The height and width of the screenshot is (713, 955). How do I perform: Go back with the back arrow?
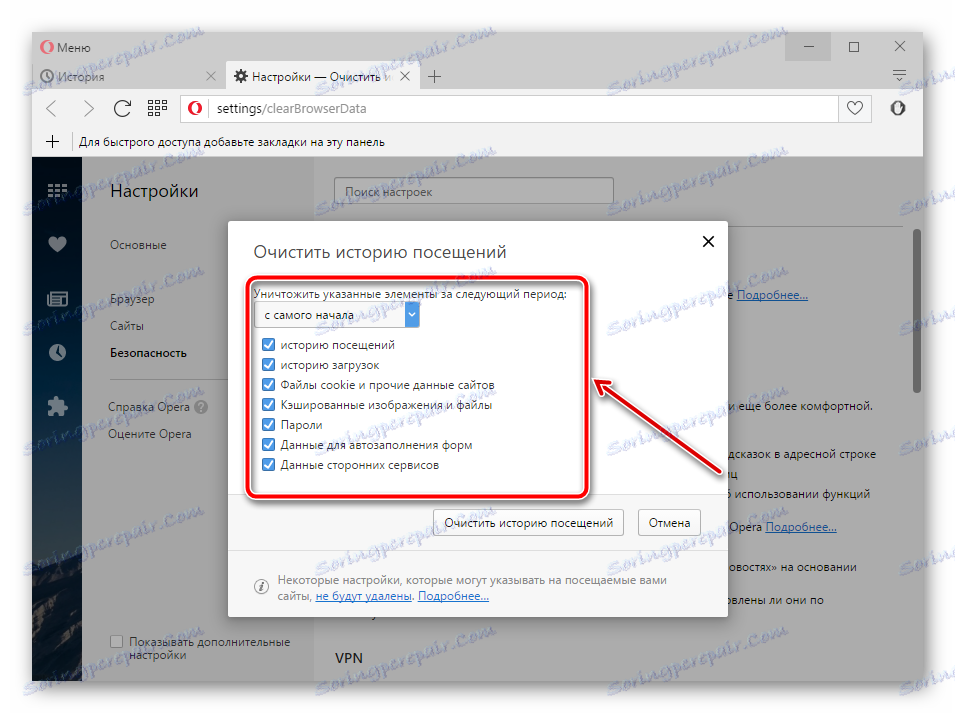click(x=52, y=108)
